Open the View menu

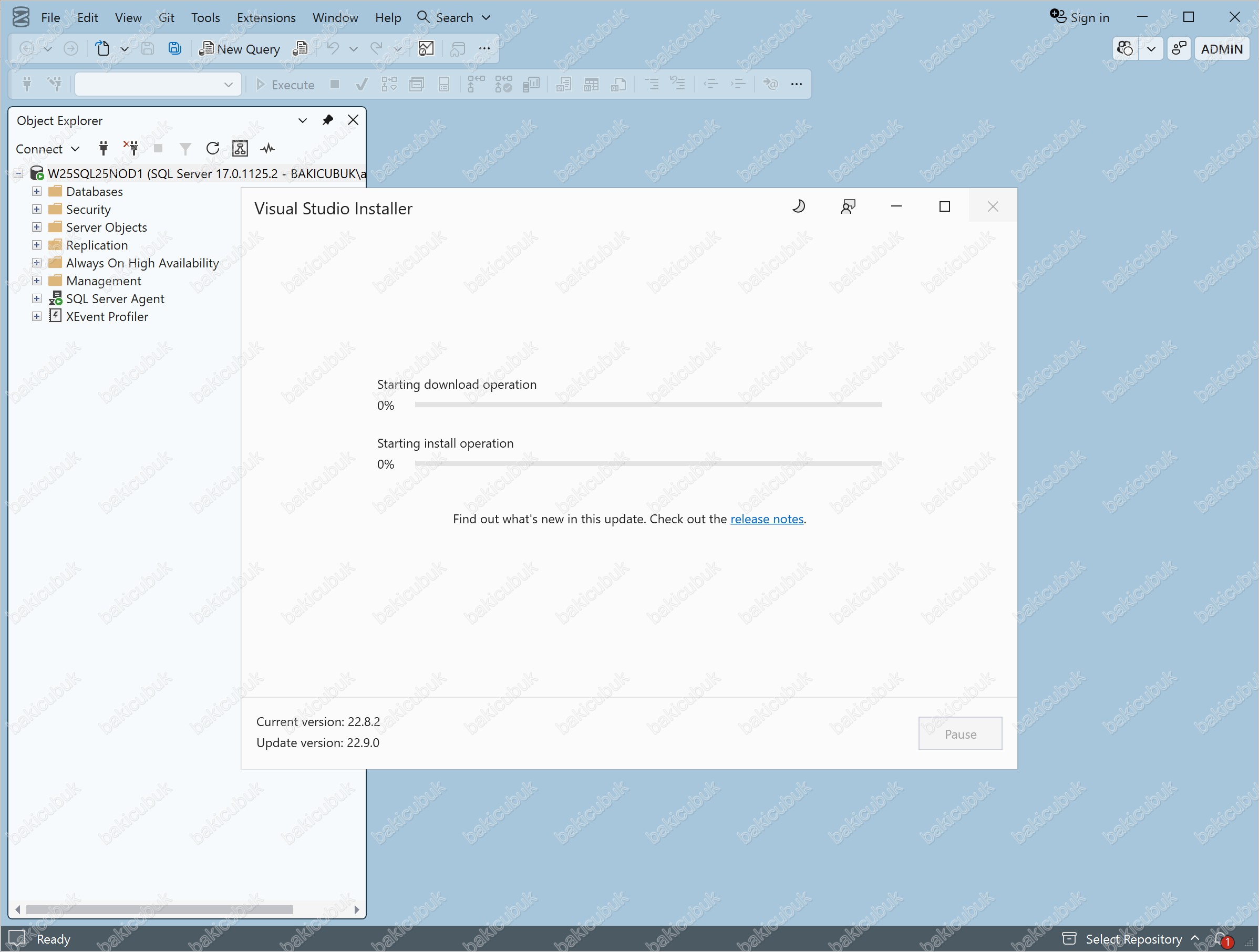128,18
